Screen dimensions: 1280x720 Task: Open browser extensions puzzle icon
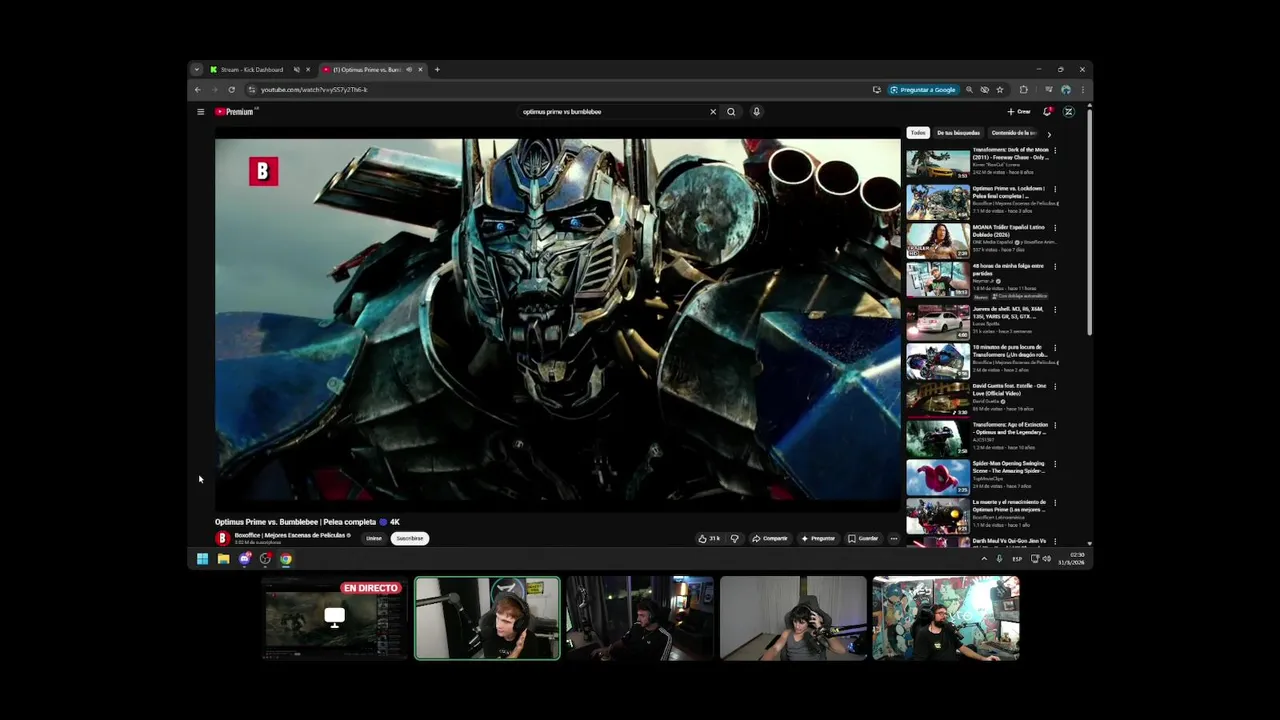[x=1023, y=90]
